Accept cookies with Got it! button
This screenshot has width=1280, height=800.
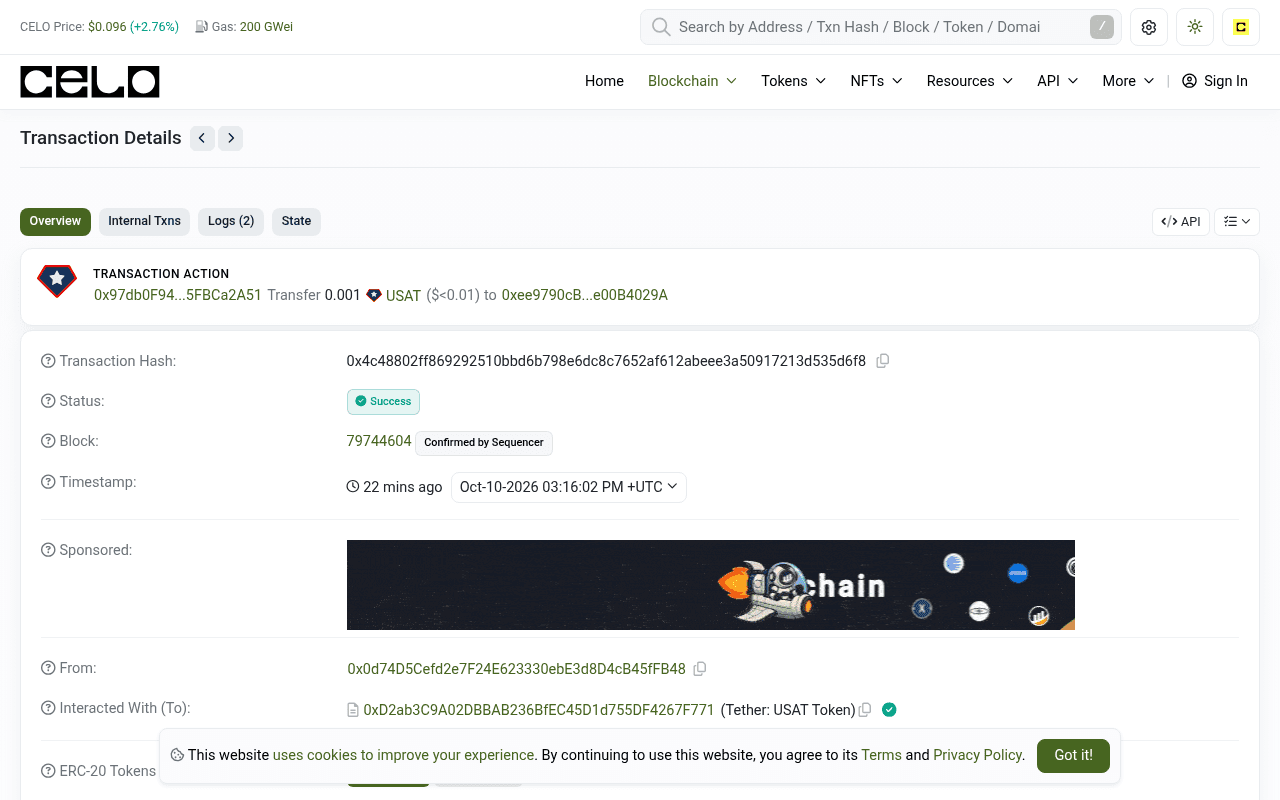click(1073, 756)
